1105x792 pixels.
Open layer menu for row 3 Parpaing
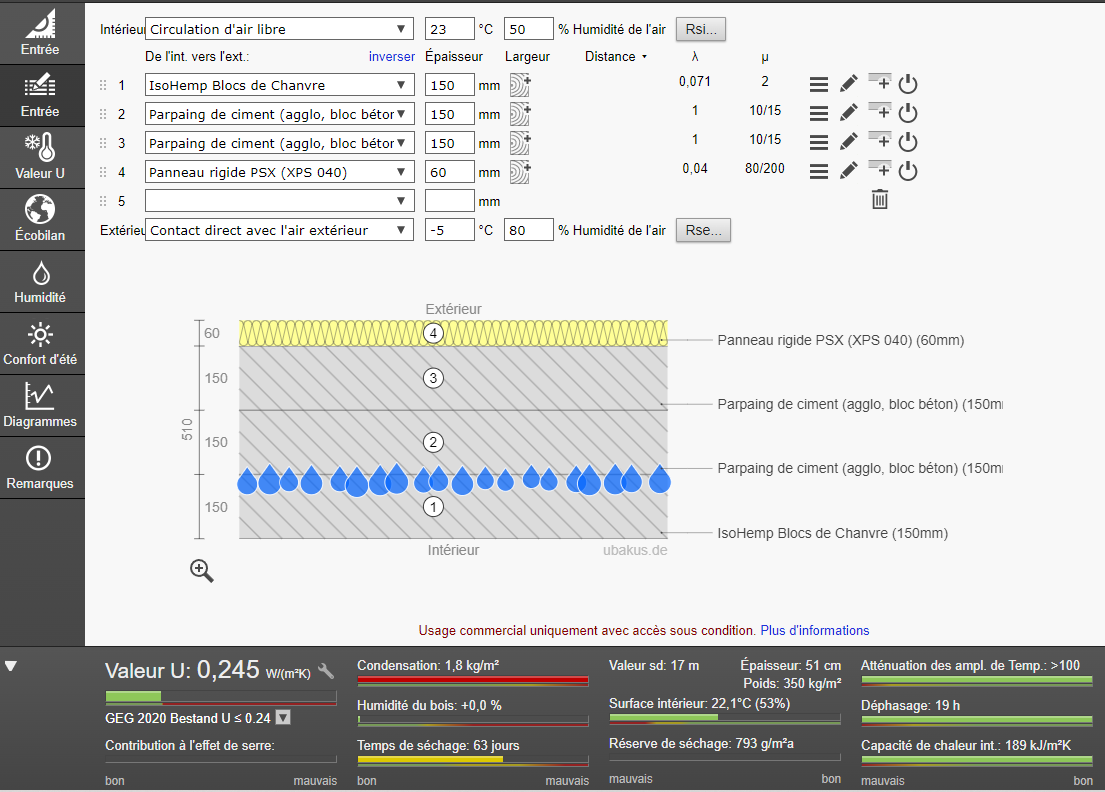(818, 142)
